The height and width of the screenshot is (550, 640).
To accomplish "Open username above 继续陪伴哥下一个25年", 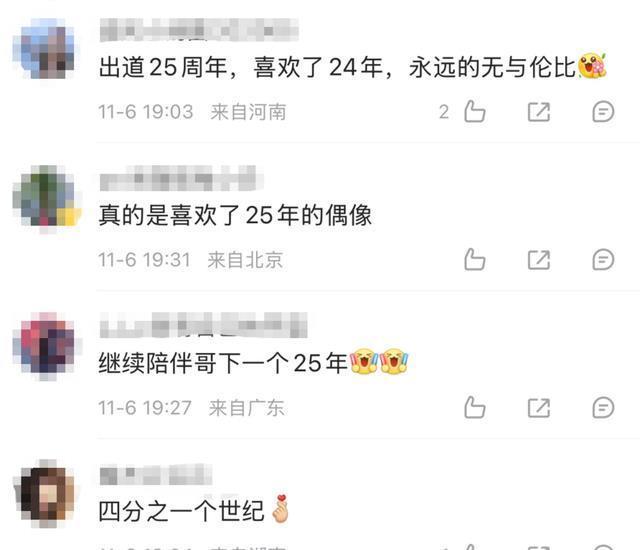I will (203, 325).
